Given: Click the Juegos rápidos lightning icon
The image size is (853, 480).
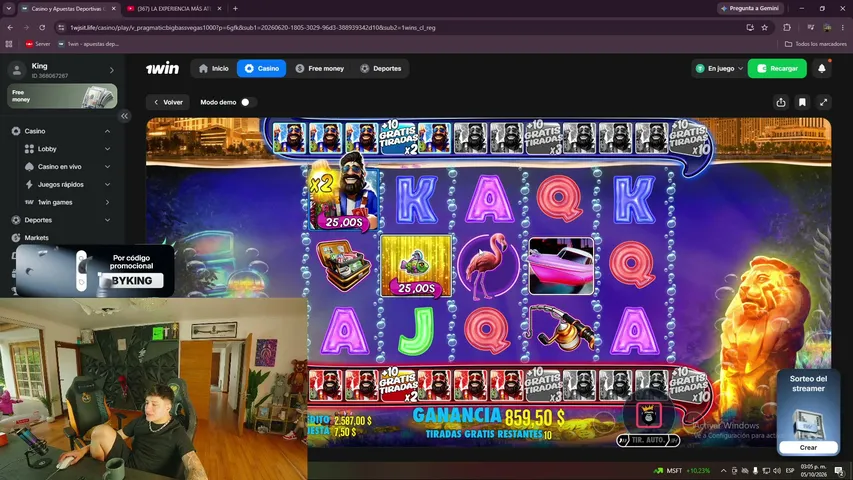Looking at the screenshot, I should 29,184.
